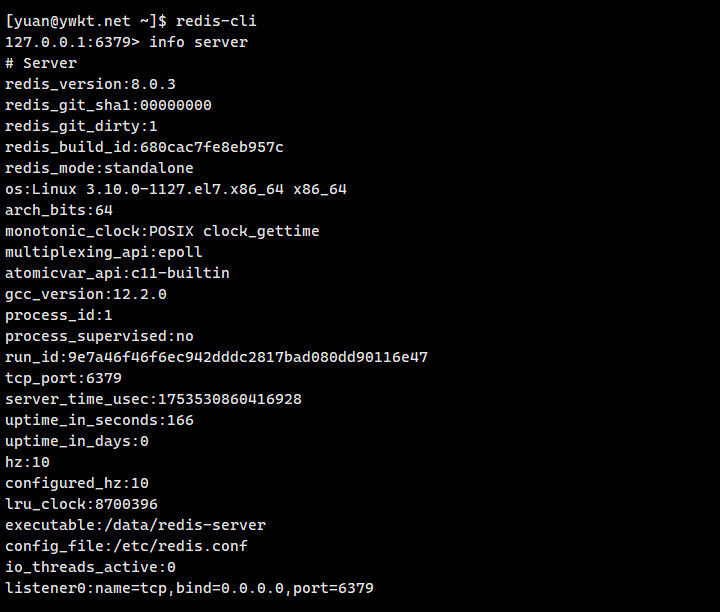Click the multiplexing_api:epoll line
This screenshot has width=720, height=612.
tap(104, 252)
